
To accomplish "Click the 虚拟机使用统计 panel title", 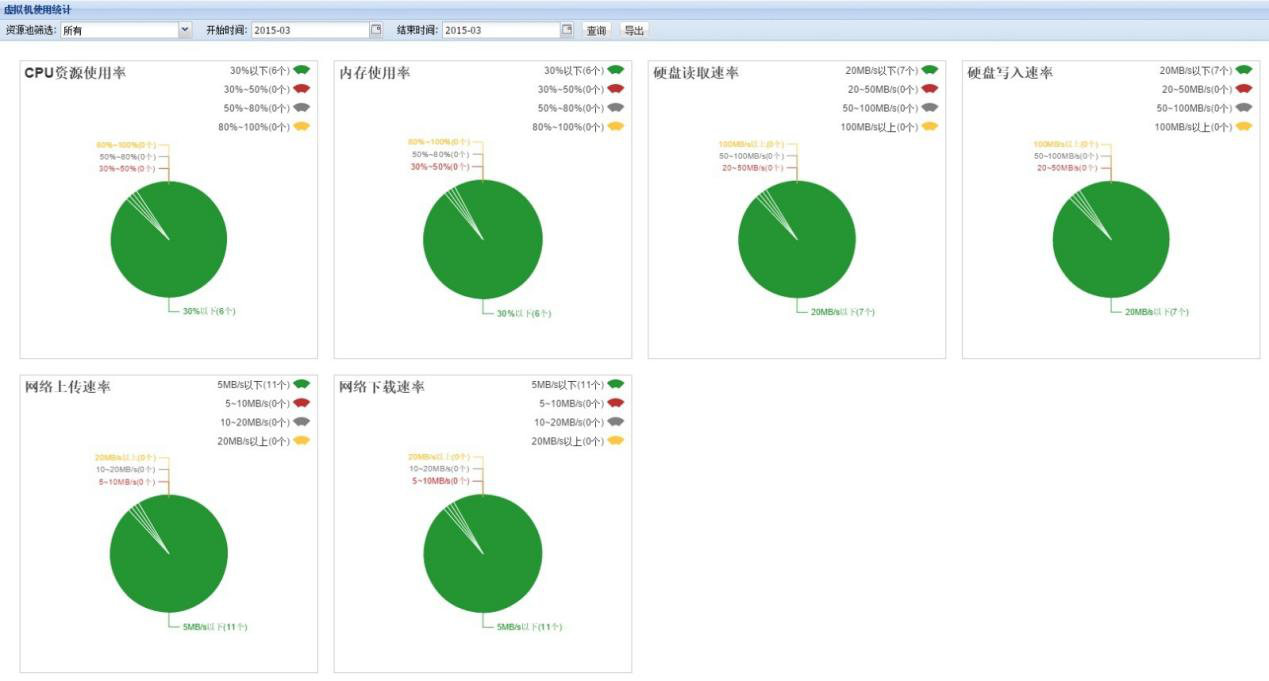I will [37, 10].
